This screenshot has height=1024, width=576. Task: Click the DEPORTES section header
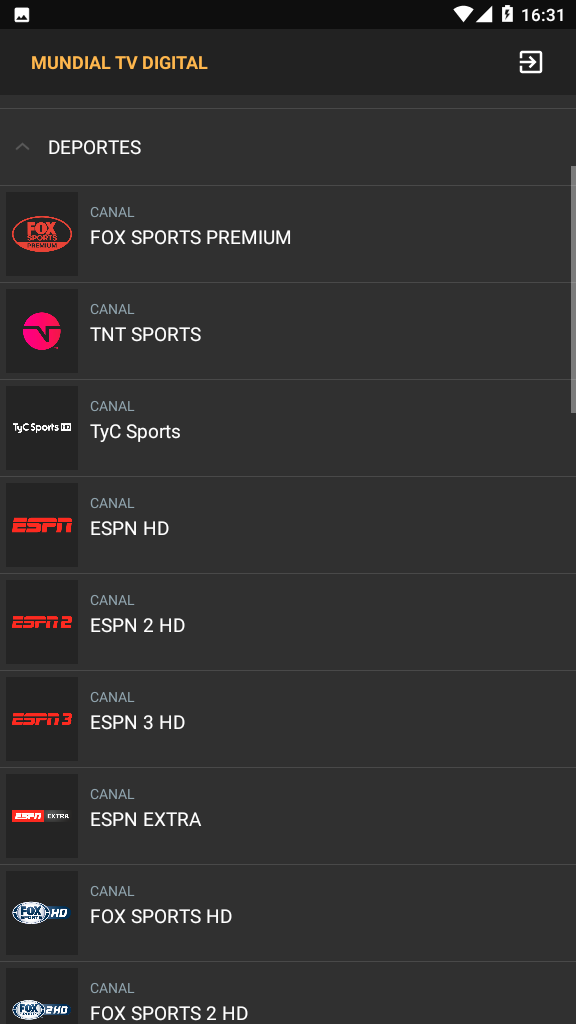point(288,147)
